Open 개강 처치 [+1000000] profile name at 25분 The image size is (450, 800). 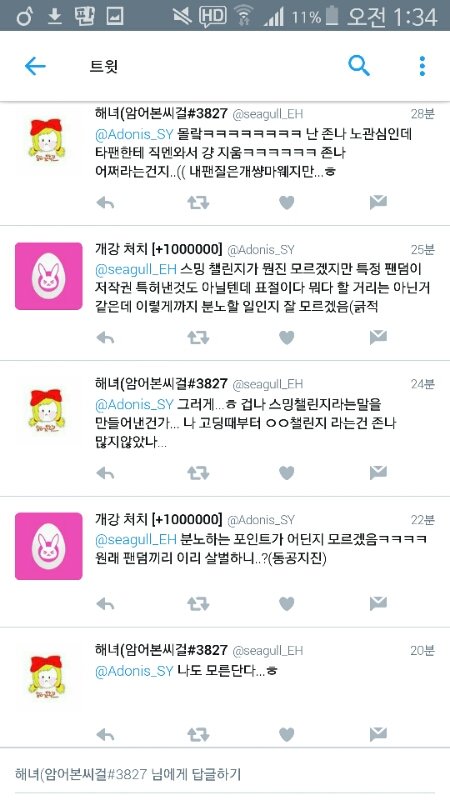tap(159, 249)
